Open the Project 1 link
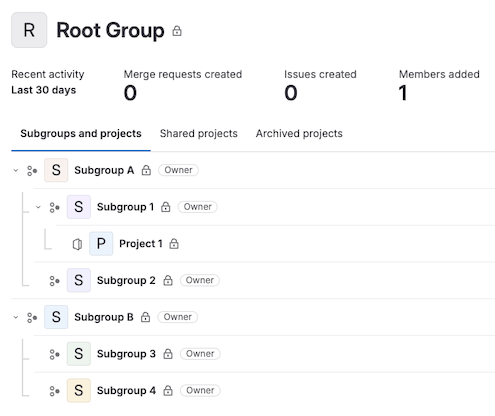This screenshot has width=495, height=416. [141, 244]
